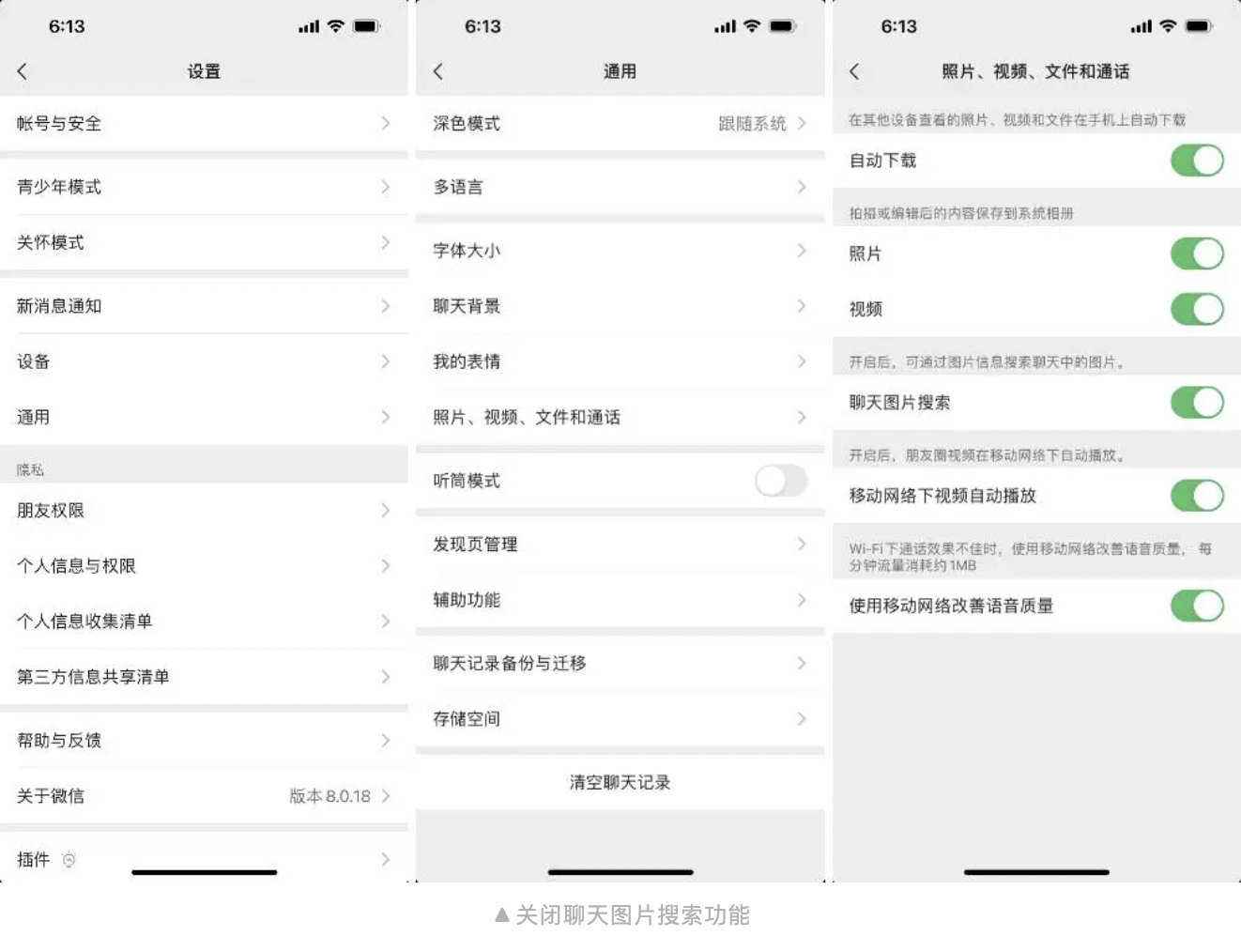Tap 版本 8.0.18 value
Viewport: 1241px width, 952px height.
point(329,796)
